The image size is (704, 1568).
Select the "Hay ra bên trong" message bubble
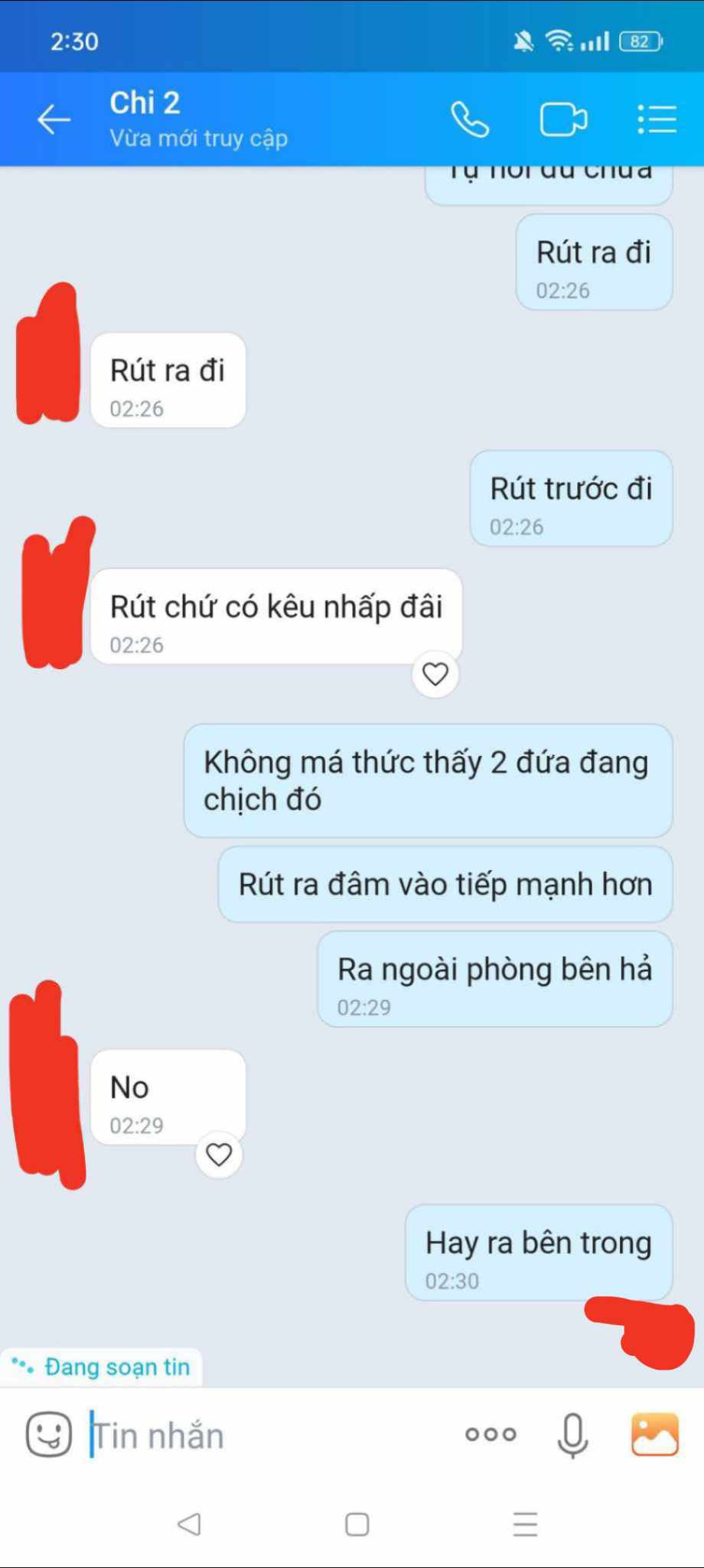539,1253
